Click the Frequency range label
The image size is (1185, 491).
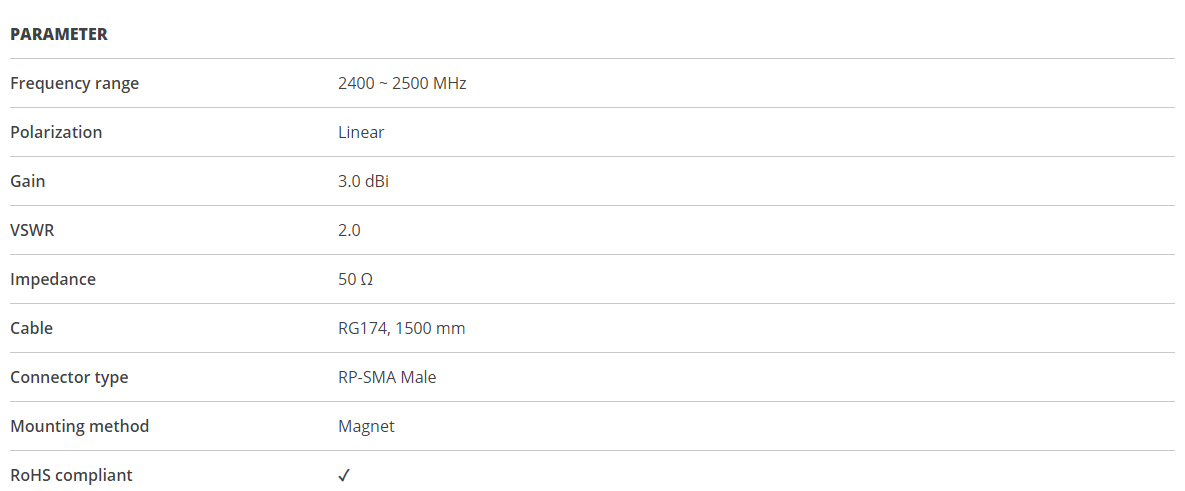coord(75,83)
